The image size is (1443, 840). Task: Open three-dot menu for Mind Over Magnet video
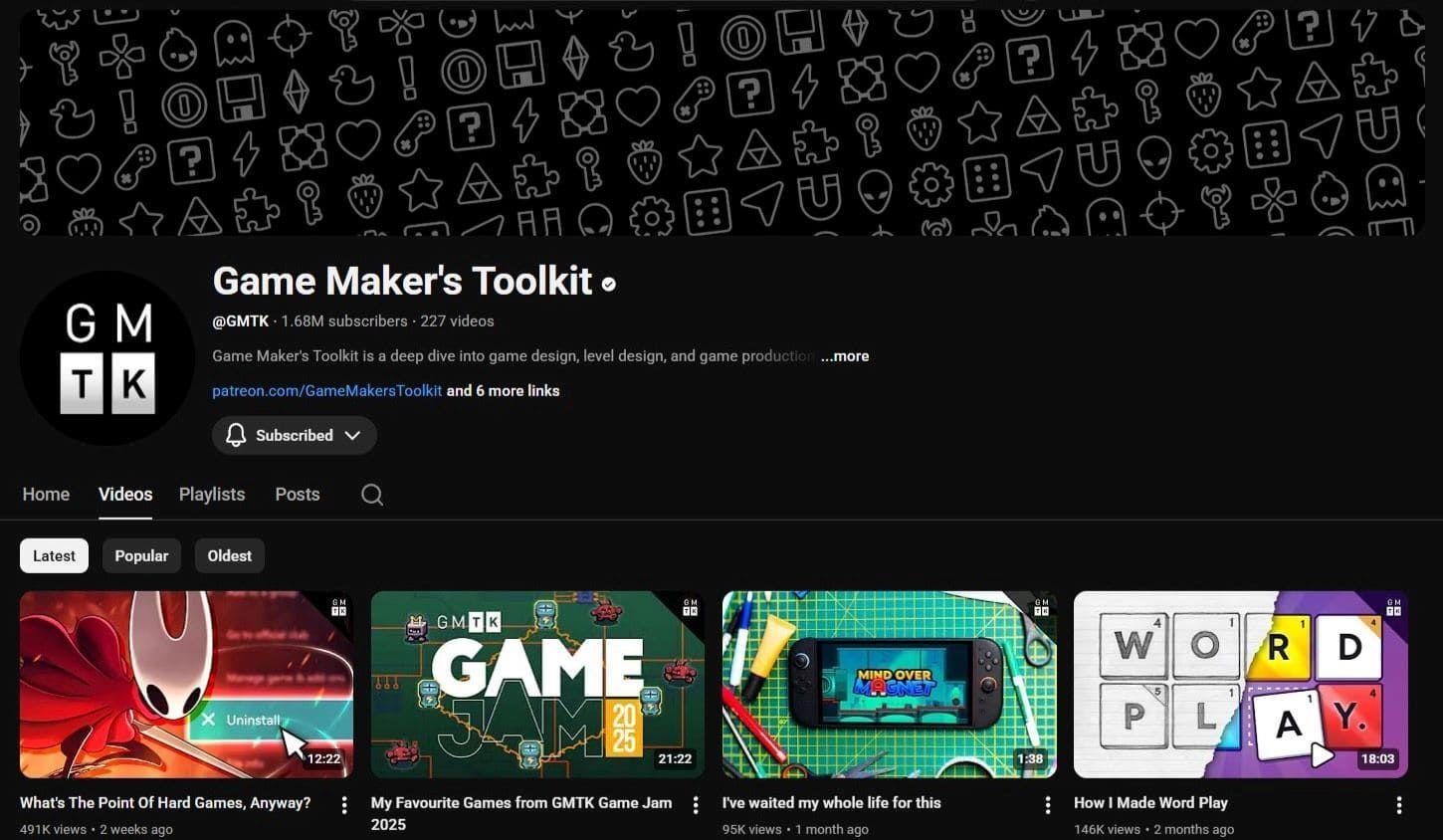pos(1047,804)
